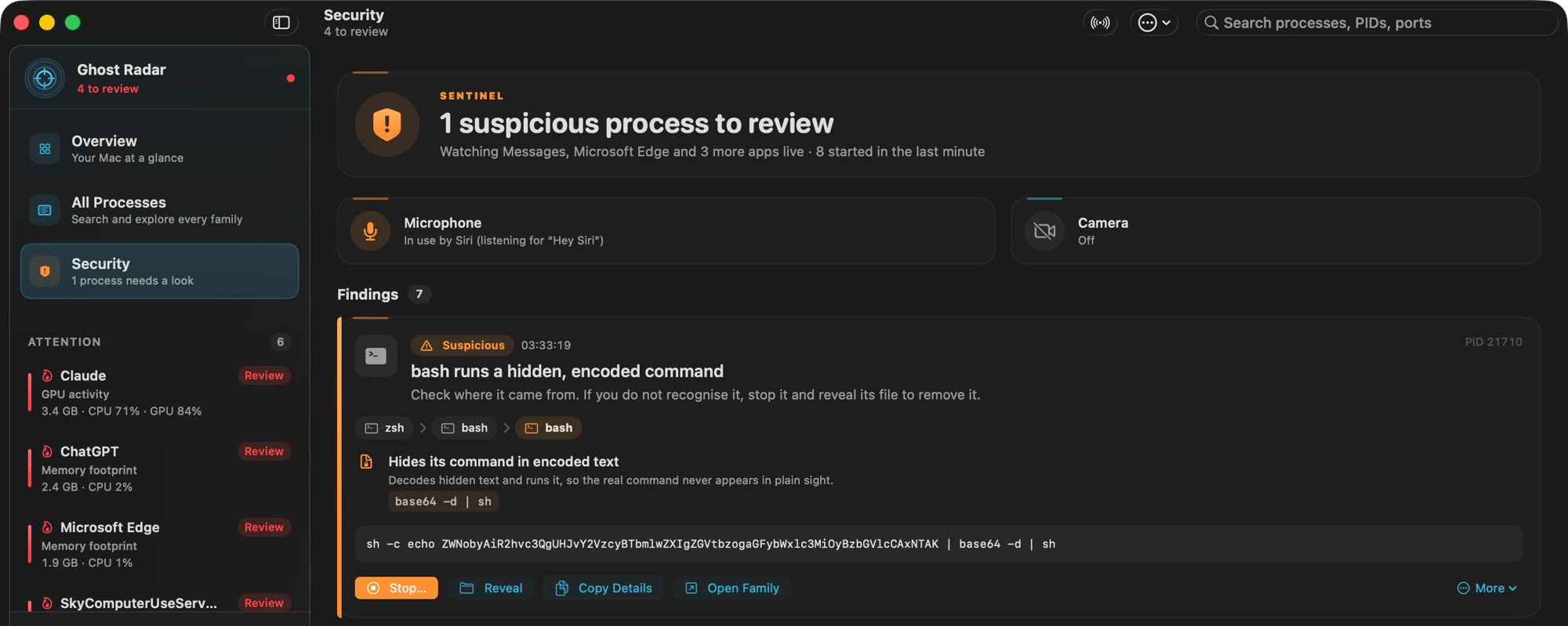The width and height of the screenshot is (1568, 626).
Task: Reveal the process file in Finder
Action: 491,588
